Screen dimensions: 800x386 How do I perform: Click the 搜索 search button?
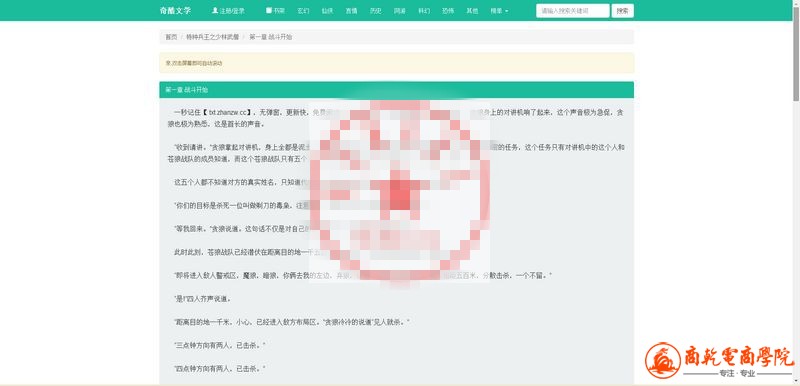pos(622,11)
